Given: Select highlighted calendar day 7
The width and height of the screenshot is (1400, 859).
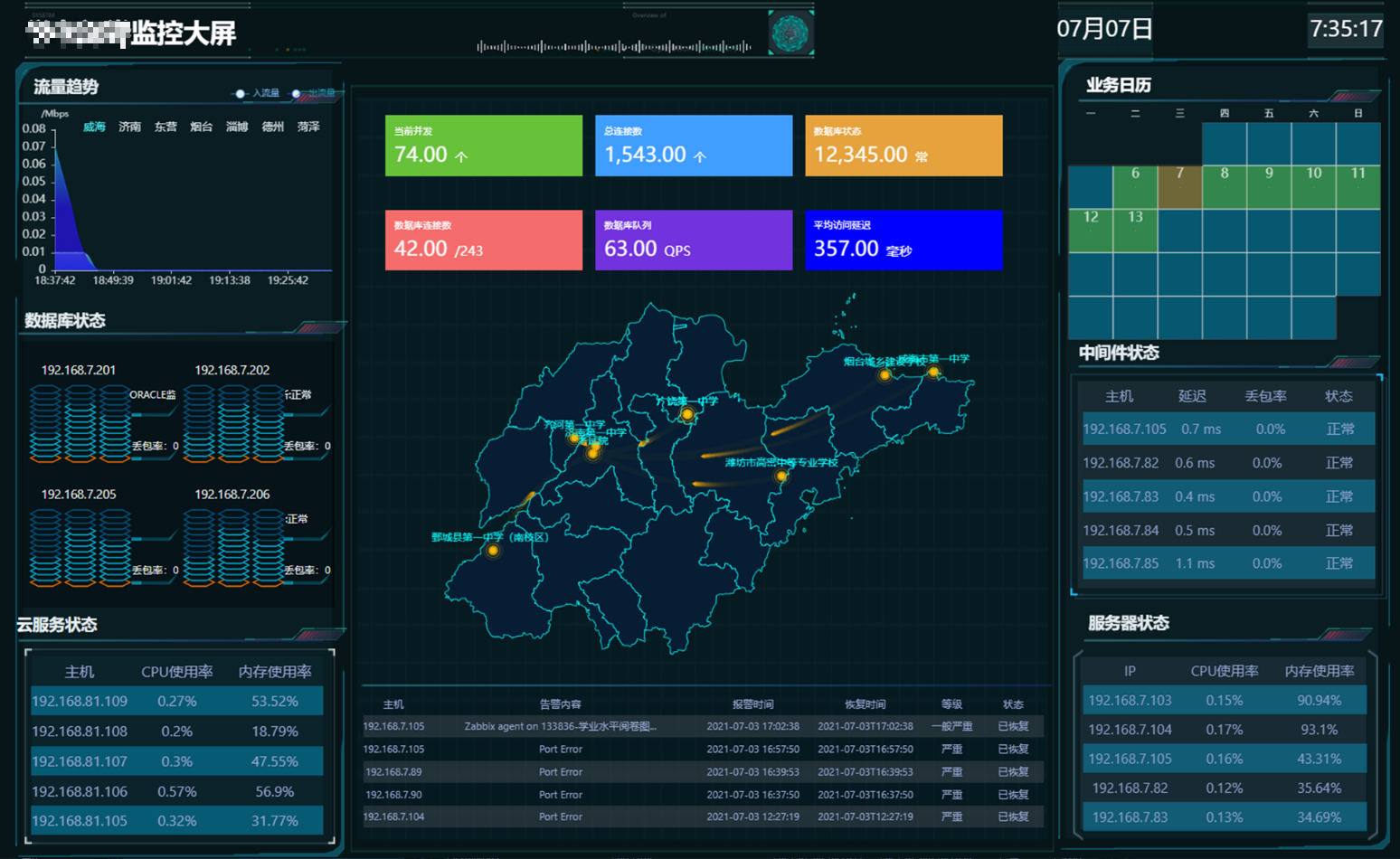Looking at the screenshot, I should 1179,187.
